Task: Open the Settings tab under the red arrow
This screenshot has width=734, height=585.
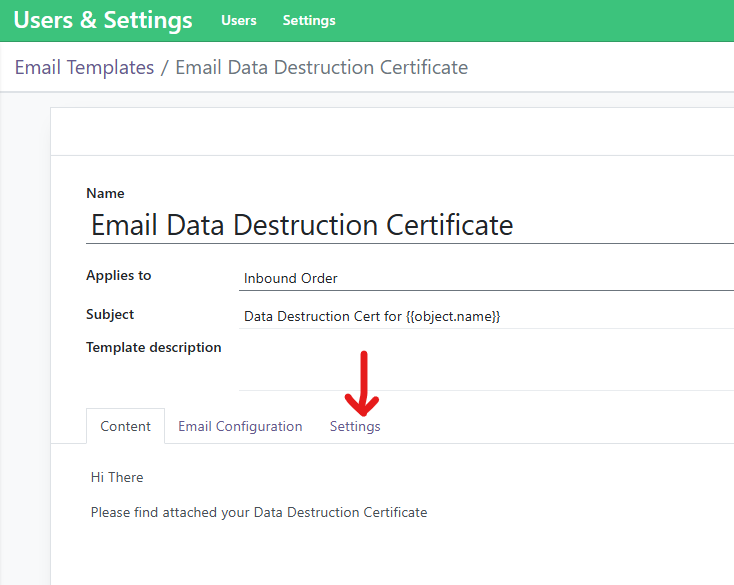Action: [x=355, y=426]
